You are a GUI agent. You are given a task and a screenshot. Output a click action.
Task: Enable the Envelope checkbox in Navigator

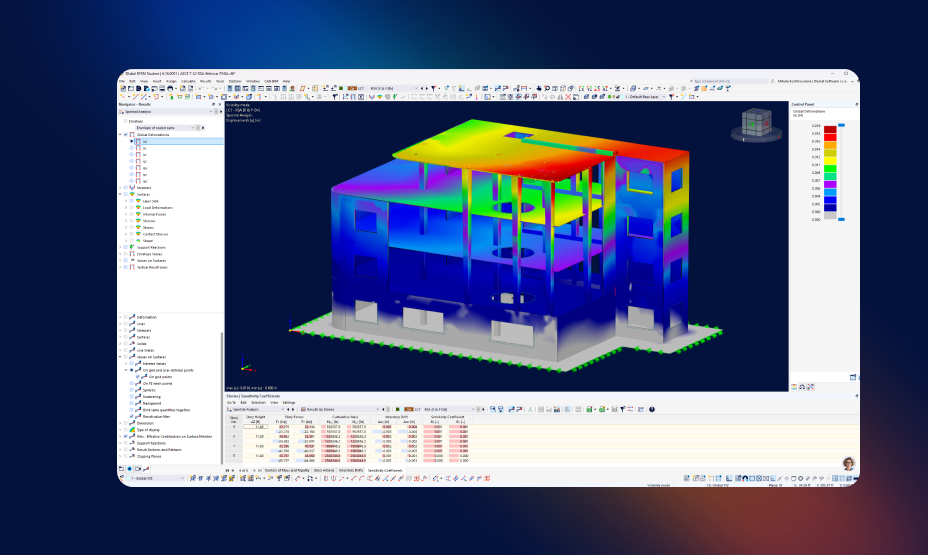pos(125,121)
